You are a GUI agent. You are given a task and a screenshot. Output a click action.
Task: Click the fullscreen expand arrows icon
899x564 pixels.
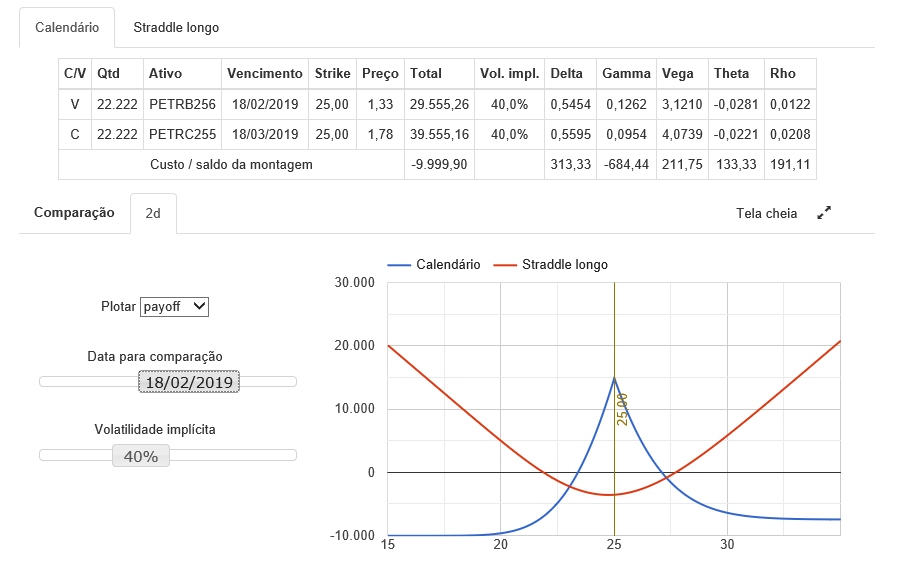[x=824, y=213]
